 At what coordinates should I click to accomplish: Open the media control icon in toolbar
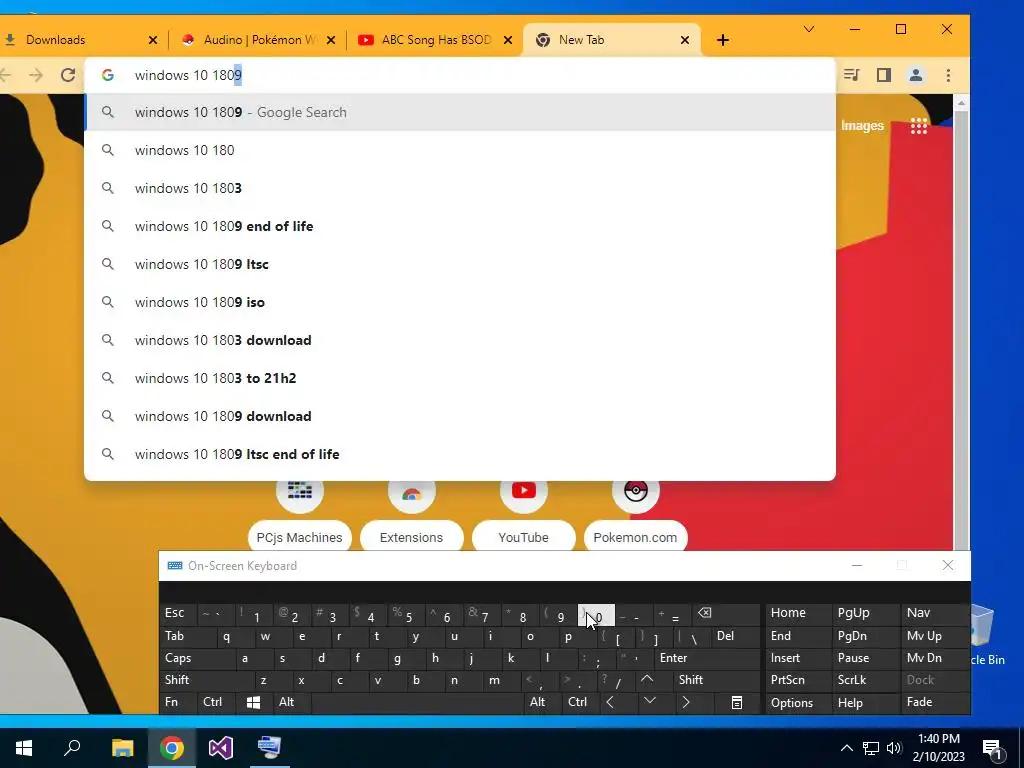[851, 75]
